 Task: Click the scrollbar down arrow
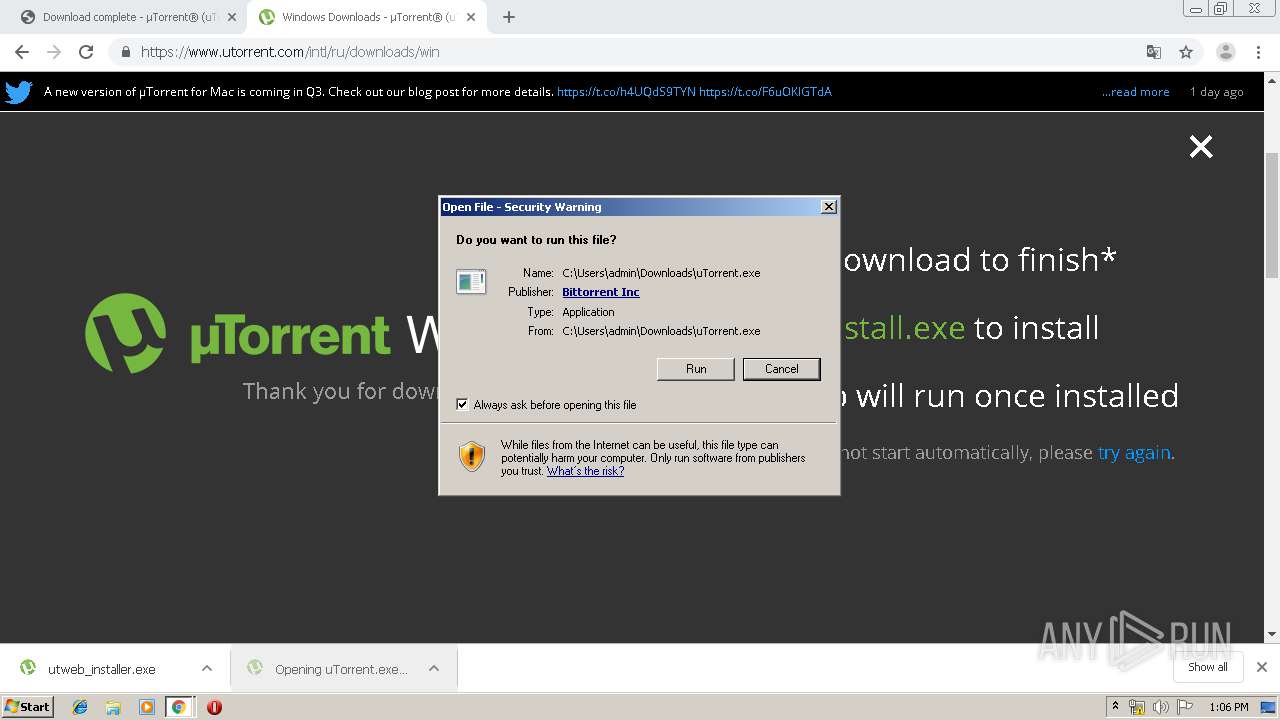[1271, 634]
